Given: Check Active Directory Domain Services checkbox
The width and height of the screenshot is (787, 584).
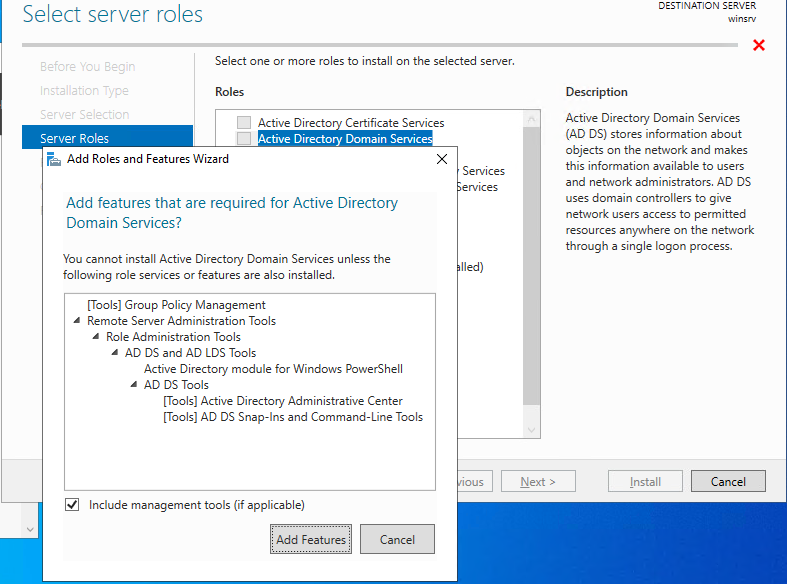Looking at the screenshot, I should click(244, 139).
